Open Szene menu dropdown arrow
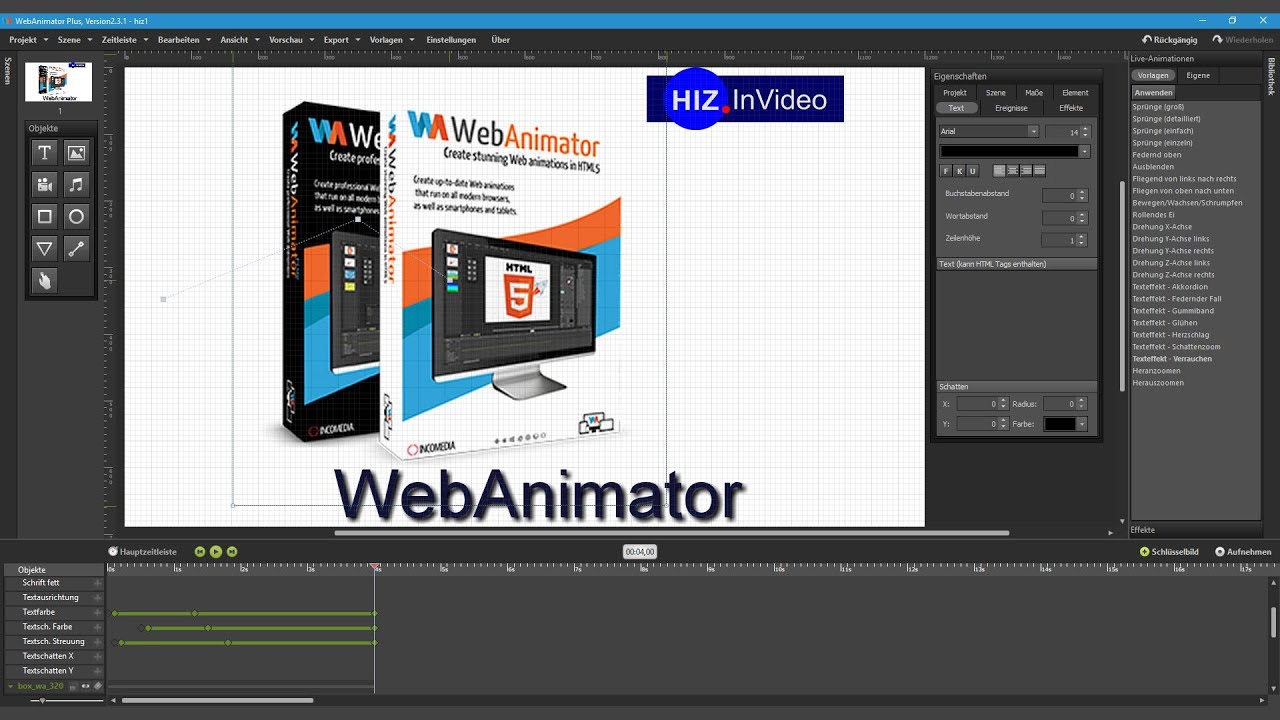The width and height of the screenshot is (1280, 720). [89, 40]
